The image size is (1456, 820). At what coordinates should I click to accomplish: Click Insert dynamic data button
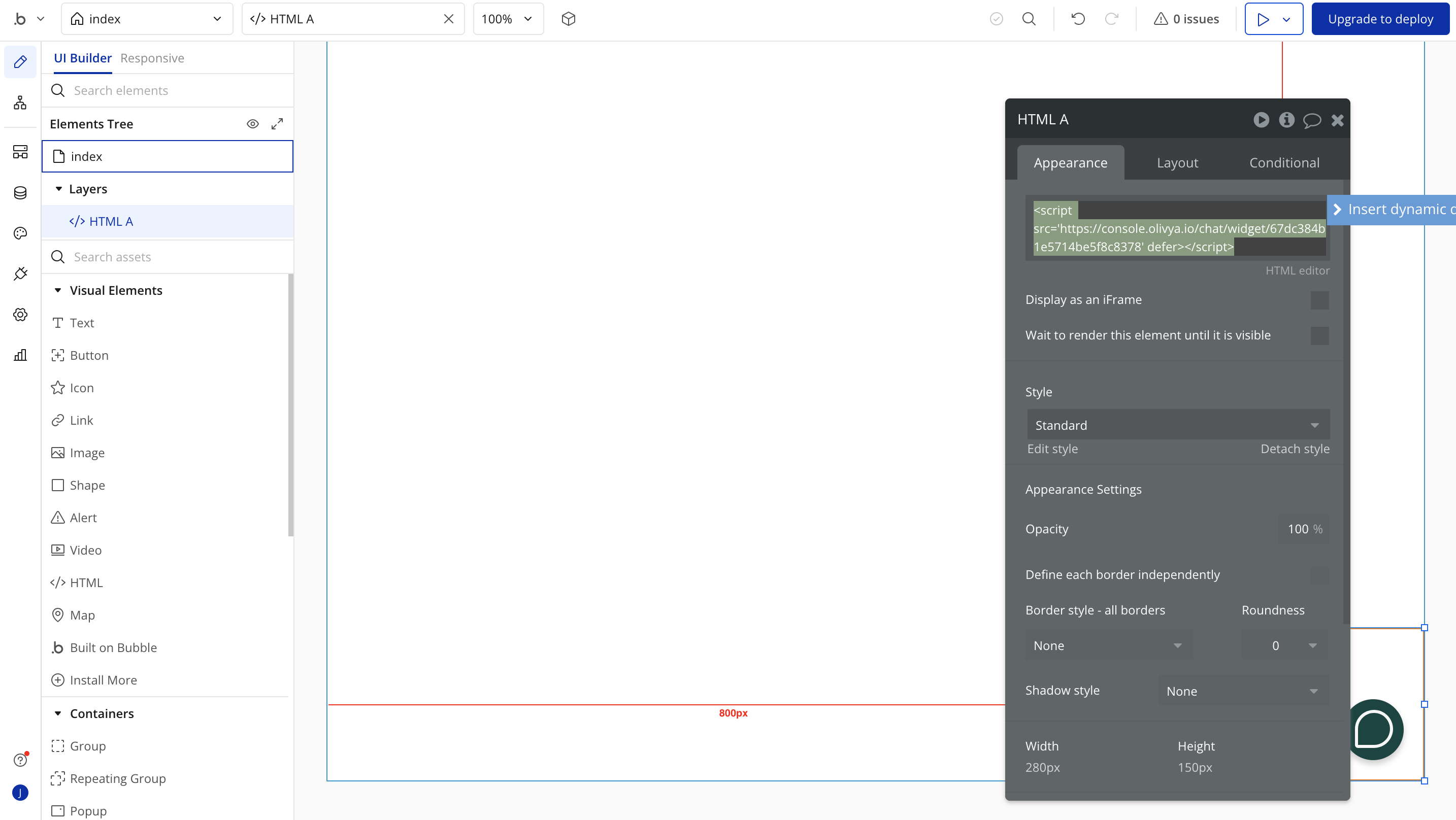1391,210
